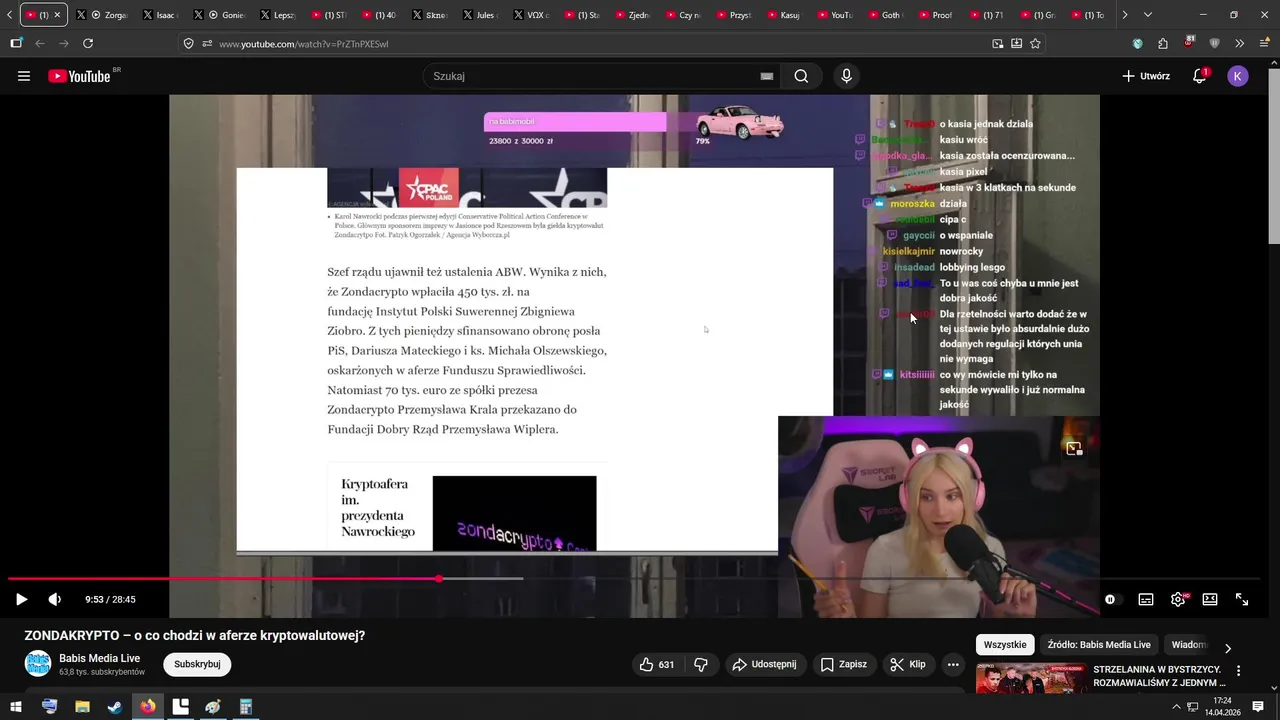The height and width of the screenshot is (720, 1280).
Task: Switch to the Proof tab
Action: tap(935, 15)
